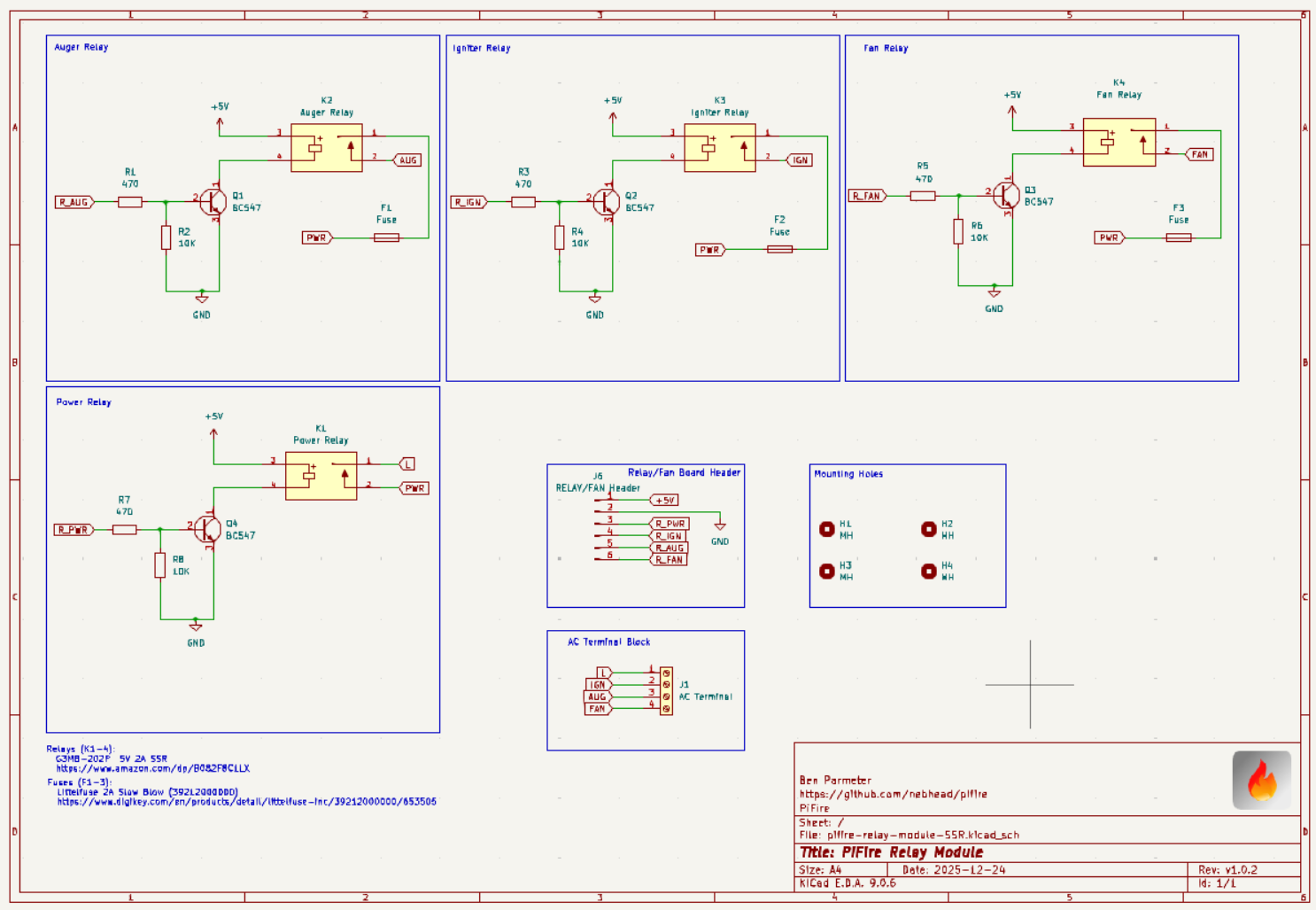
Task: Select GND symbol in Auger Relay block
Action: pyautogui.click(x=201, y=299)
